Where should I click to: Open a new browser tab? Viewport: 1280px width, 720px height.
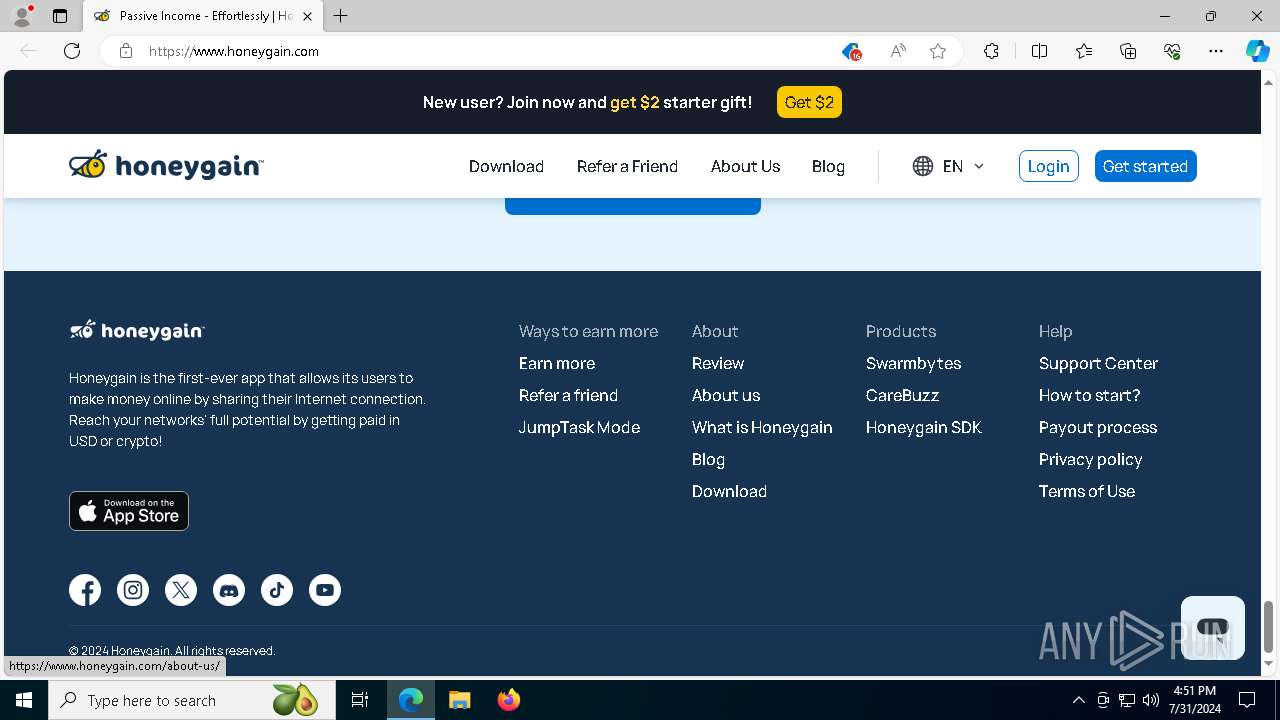(341, 16)
